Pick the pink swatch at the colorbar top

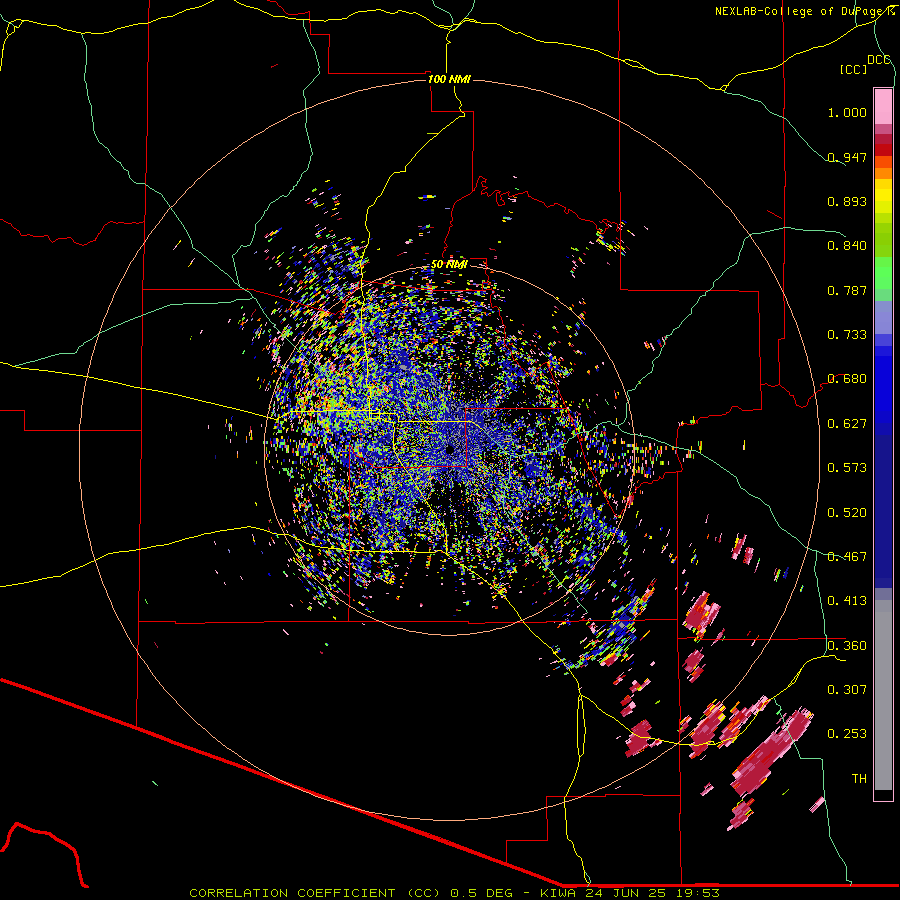point(883,106)
